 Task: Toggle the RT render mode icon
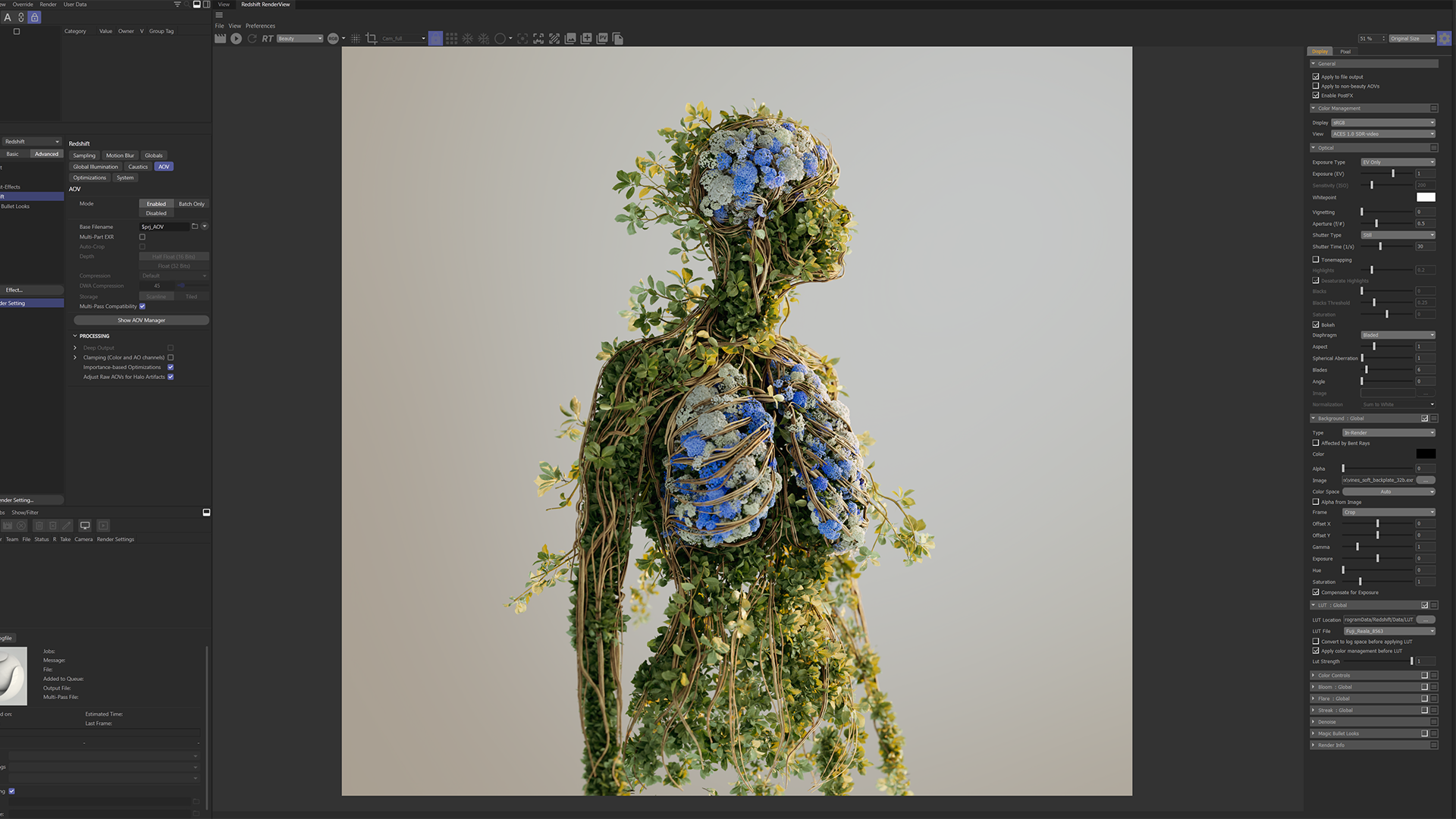pyautogui.click(x=268, y=39)
